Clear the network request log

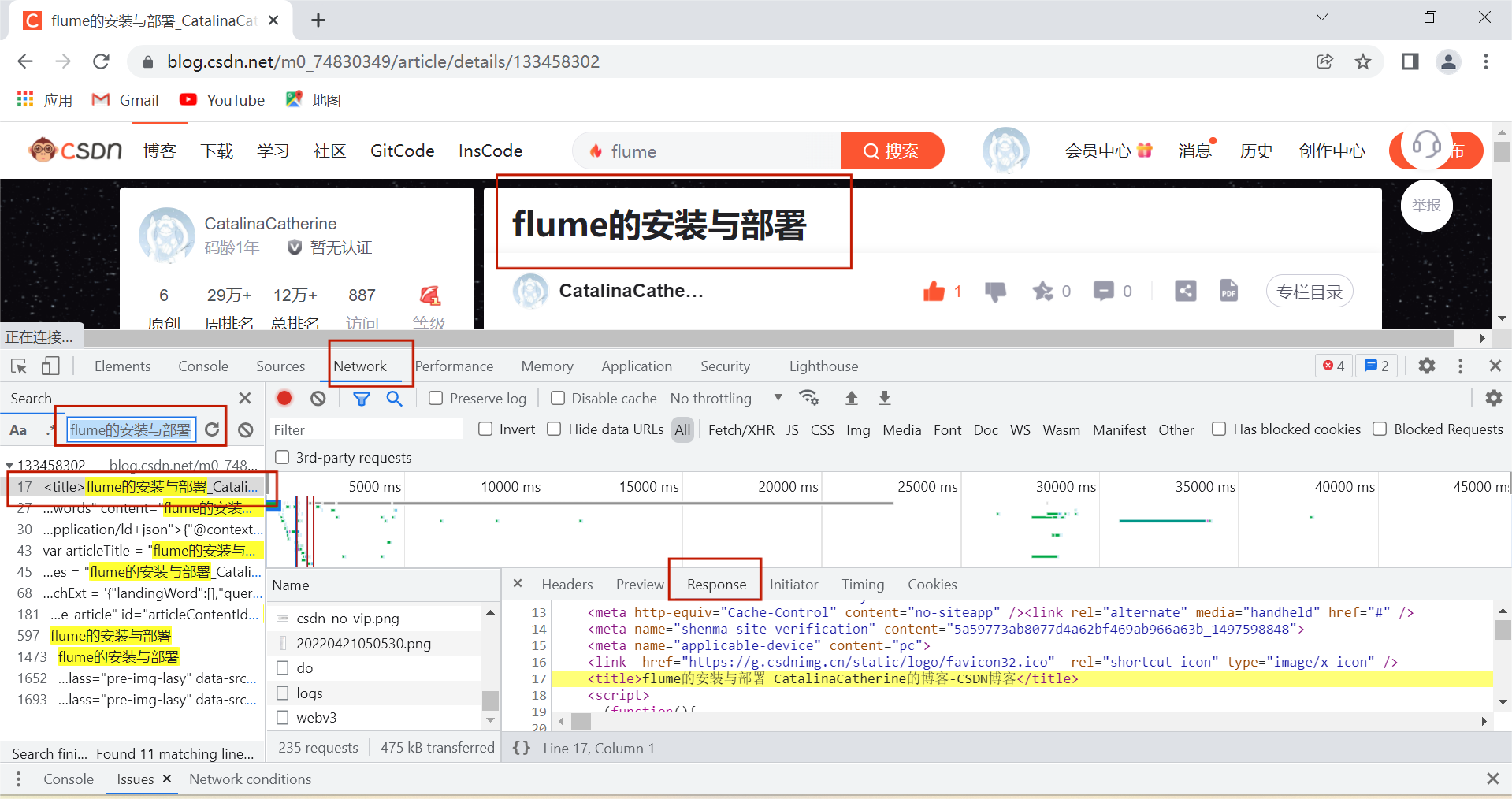coord(318,398)
